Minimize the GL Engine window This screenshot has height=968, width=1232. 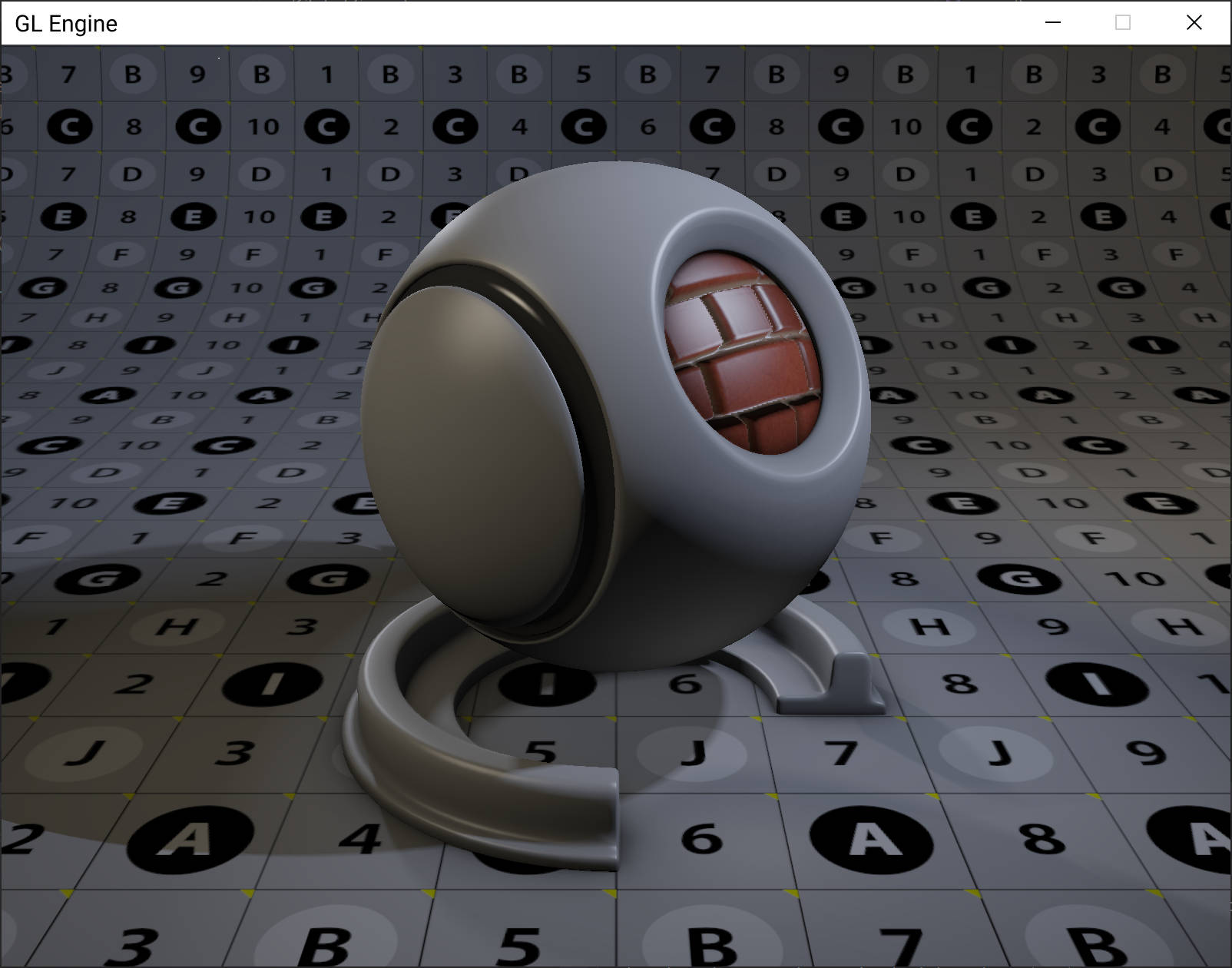(1053, 23)
